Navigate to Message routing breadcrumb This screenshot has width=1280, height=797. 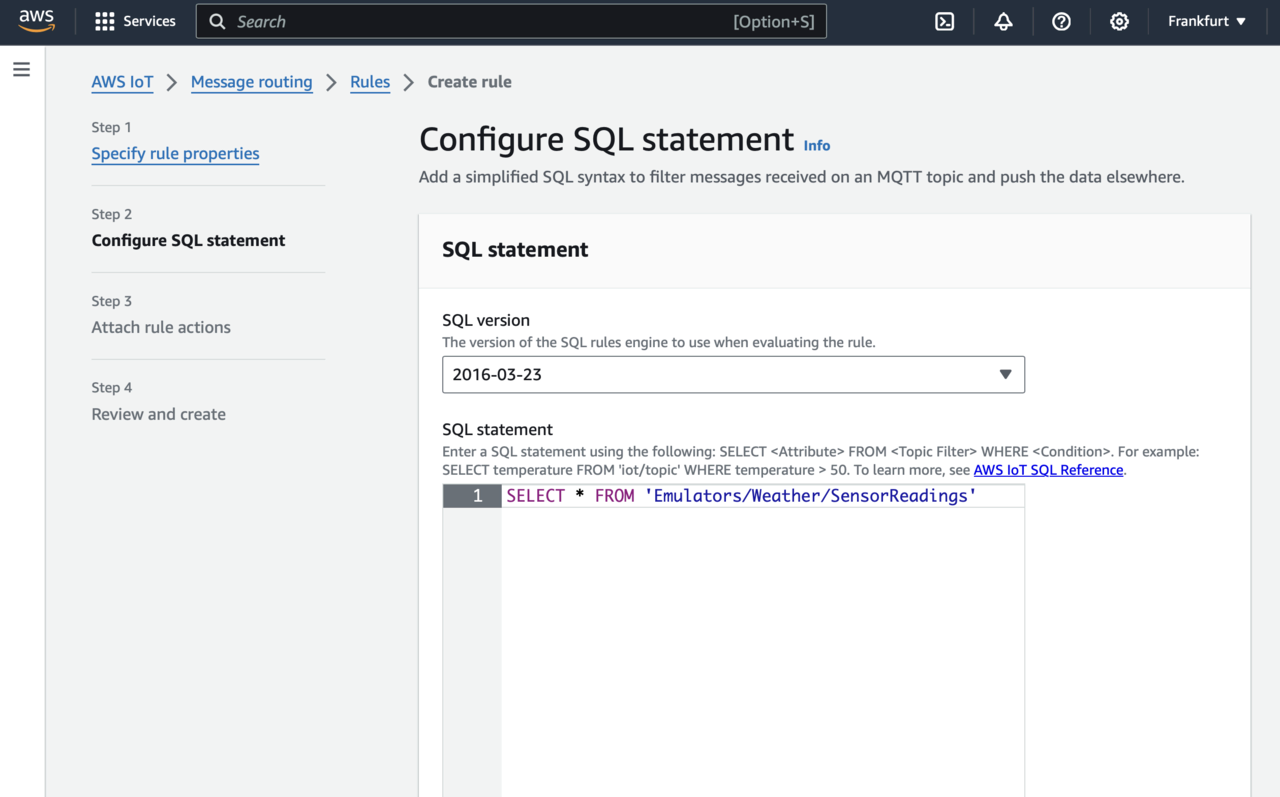click(251, 82)
